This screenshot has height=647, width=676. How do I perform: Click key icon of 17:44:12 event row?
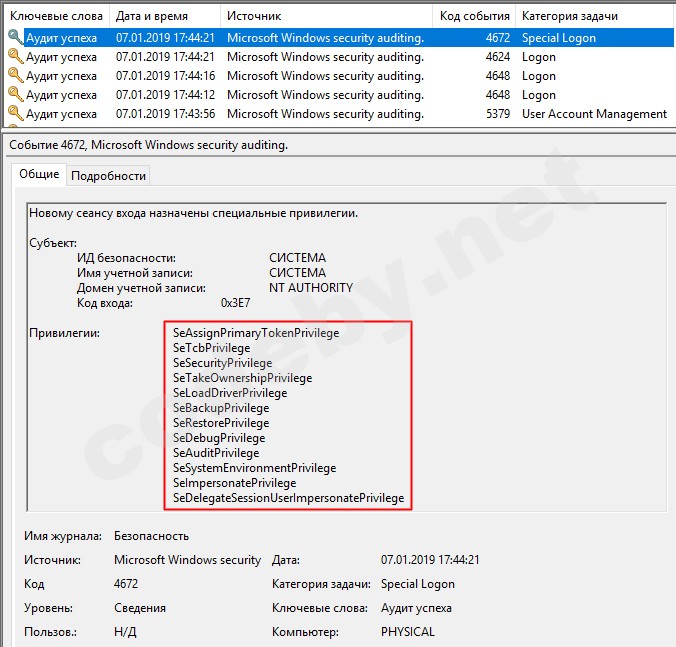(15, 94)
